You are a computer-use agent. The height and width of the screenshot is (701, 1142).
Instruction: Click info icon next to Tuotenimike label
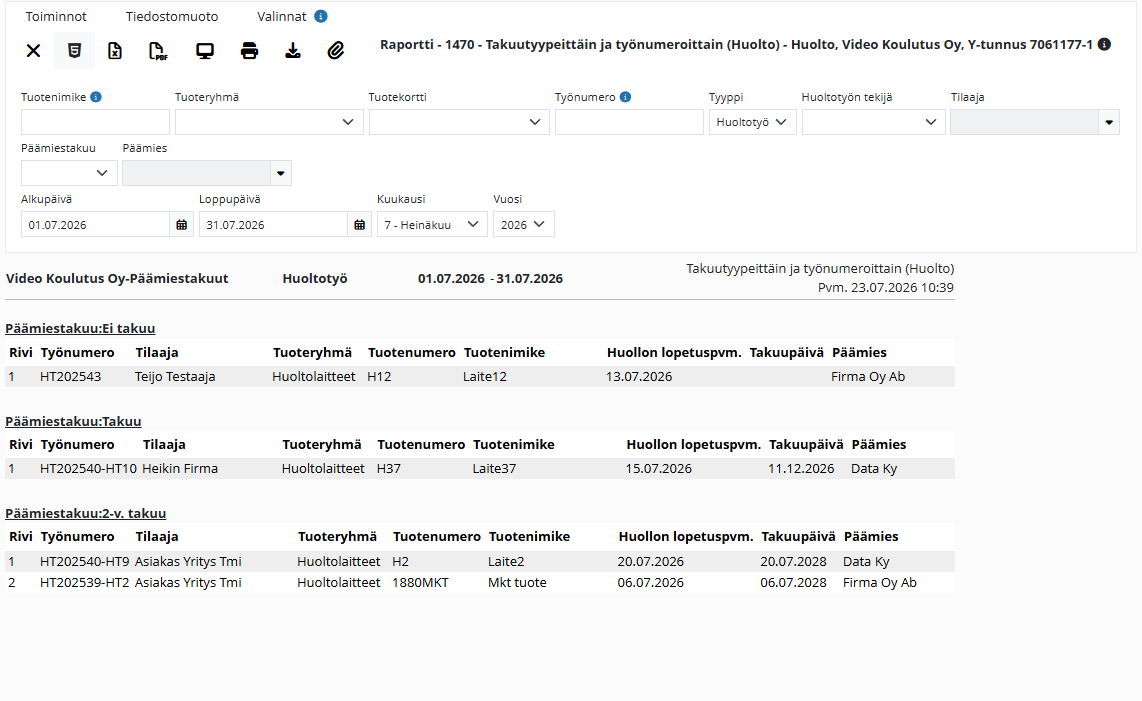point(96,97)
